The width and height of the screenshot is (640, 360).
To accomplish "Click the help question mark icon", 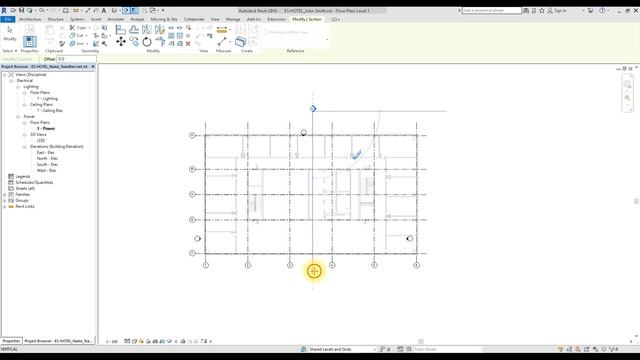I will [x=602, y=11].
